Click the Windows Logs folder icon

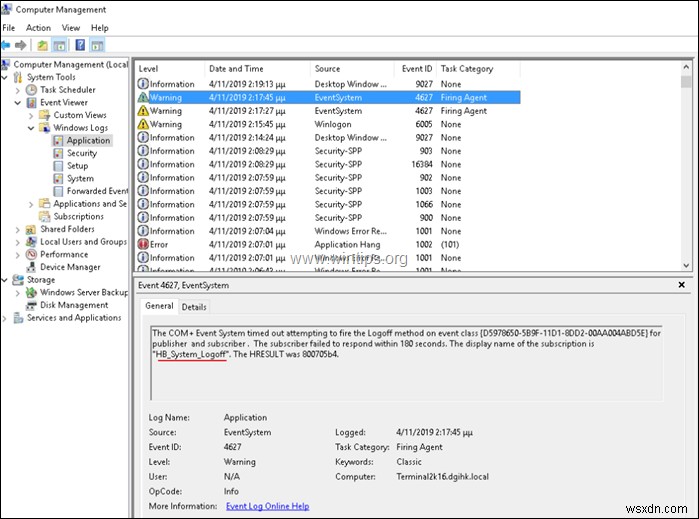(x=45, y=128)
